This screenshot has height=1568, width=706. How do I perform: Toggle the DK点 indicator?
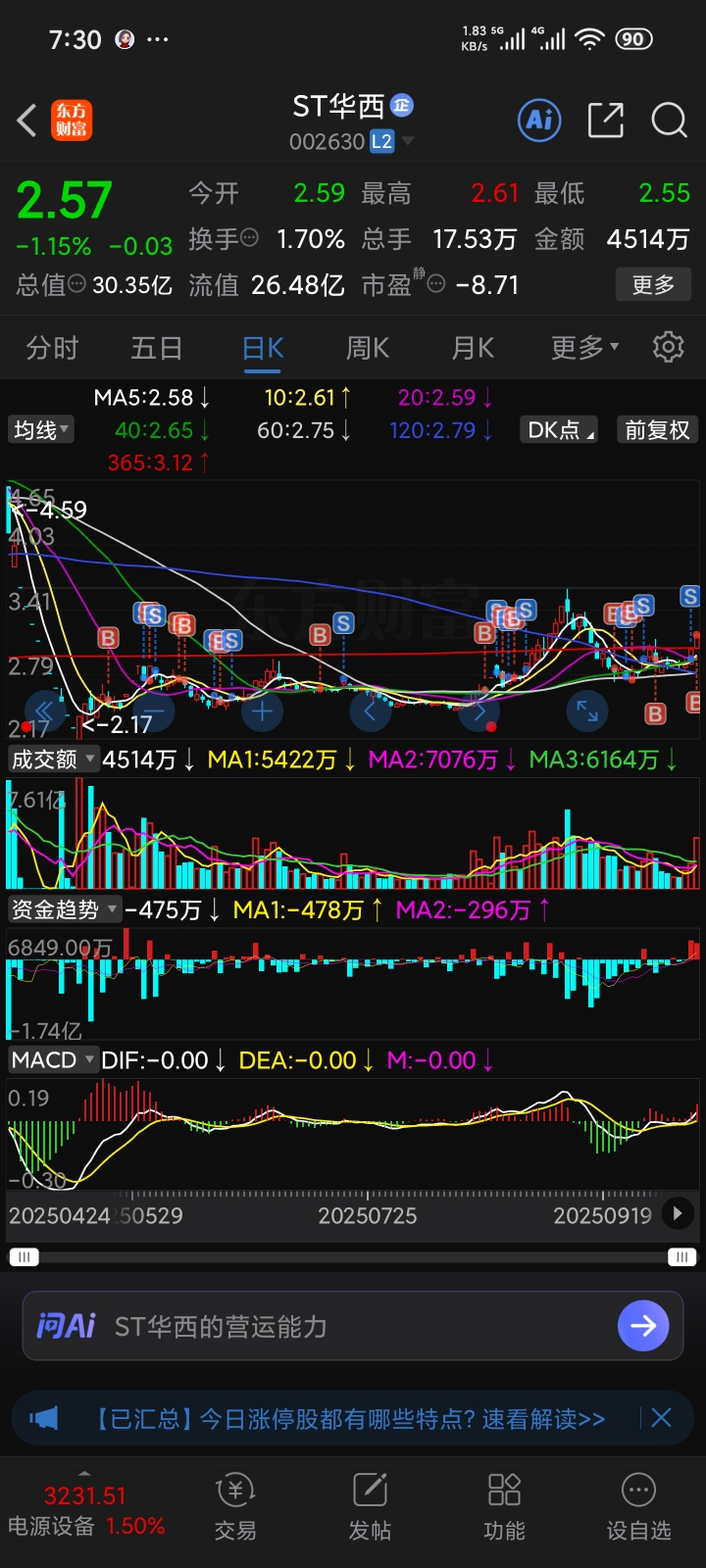(x=561, y=430)
